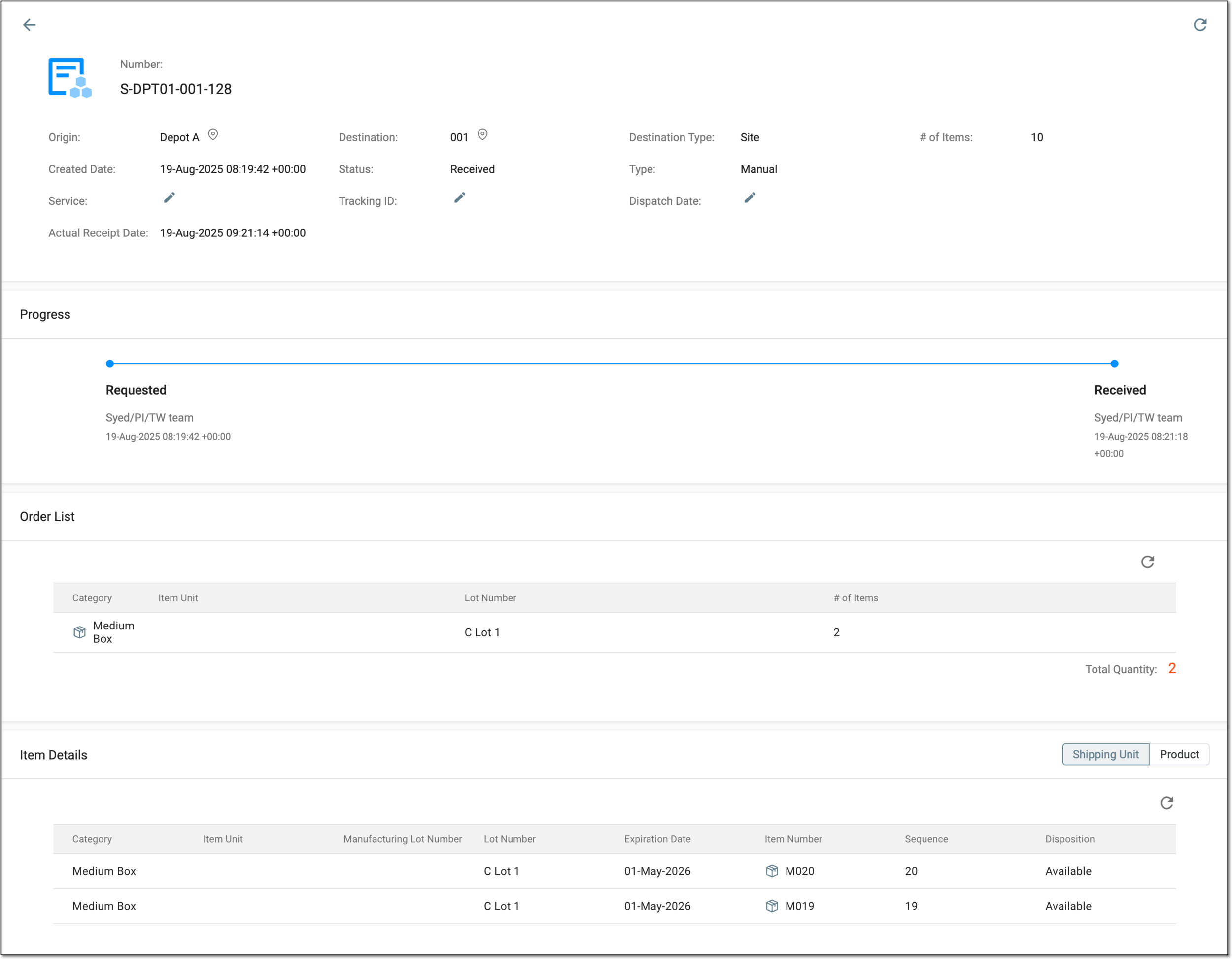The height and width of the screenshot is (959, 1232).
Task: Click the Sequence 20 cell
Action: click(x=911, y=871)
